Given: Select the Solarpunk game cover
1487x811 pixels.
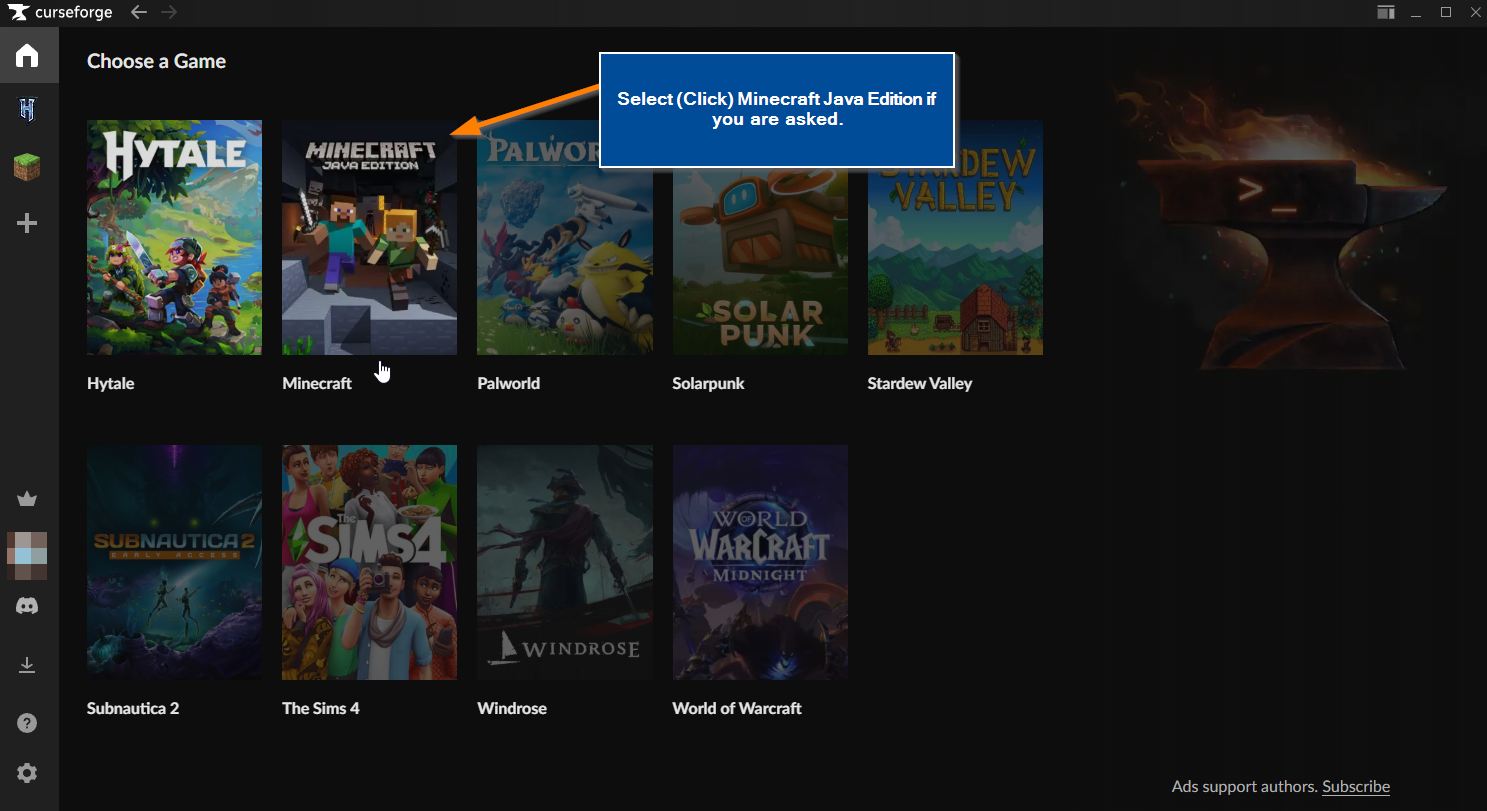Looking at the screenshot, I should [x=760, y=237].
